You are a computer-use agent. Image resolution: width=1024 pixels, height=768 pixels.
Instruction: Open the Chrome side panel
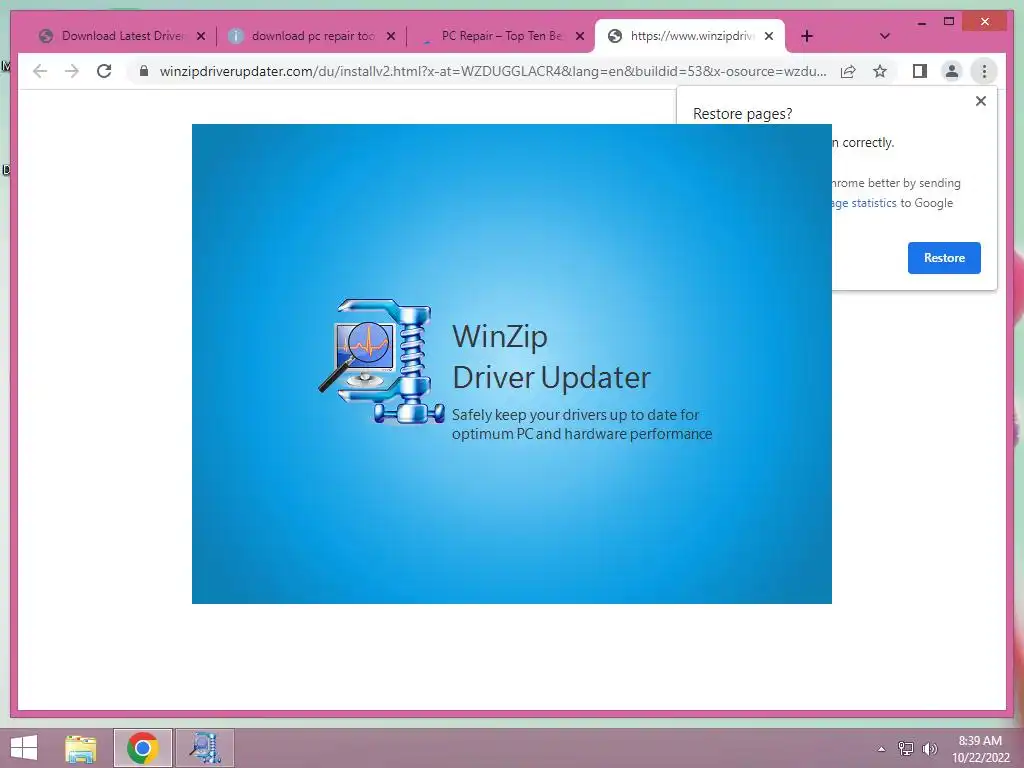tap(920, 71)
